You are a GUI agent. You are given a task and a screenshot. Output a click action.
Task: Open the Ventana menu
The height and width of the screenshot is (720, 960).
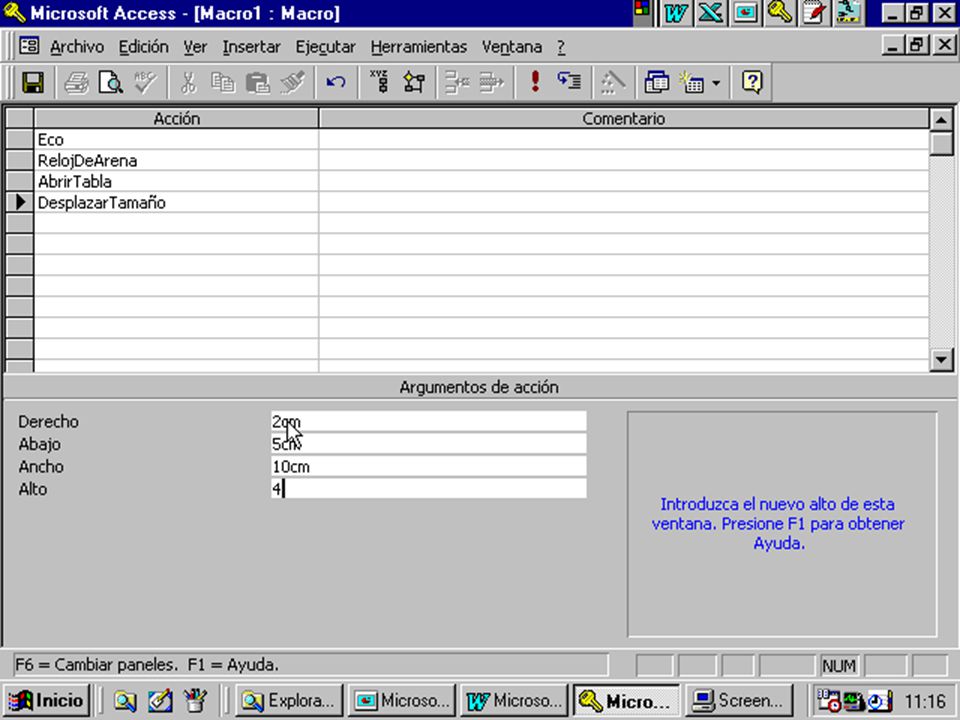(x=512, y=47)
